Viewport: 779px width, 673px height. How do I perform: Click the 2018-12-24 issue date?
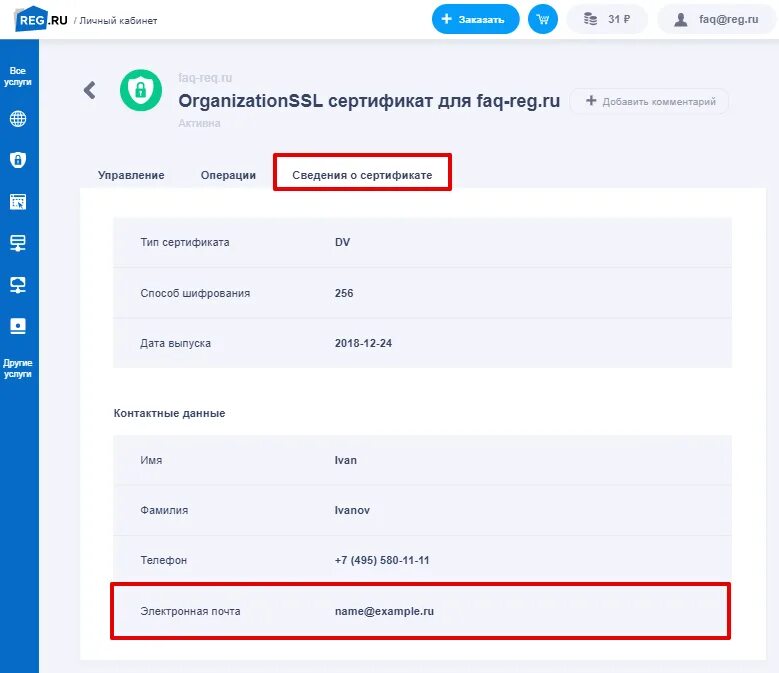(x=363, y=343)
